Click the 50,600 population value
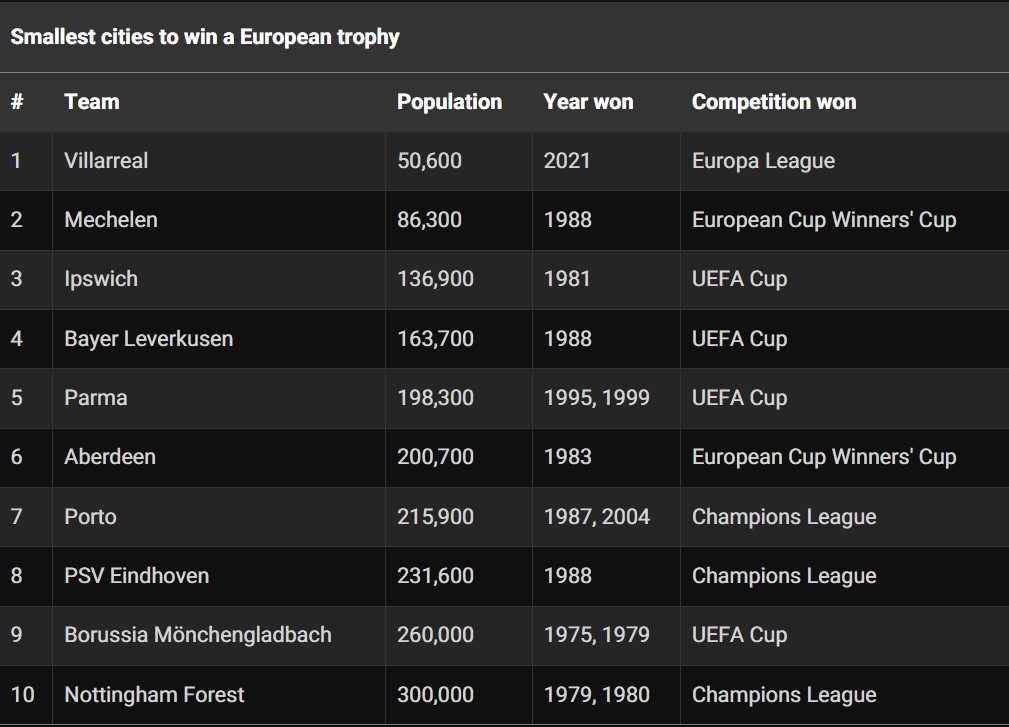Screen dimensions: 1009x727 [429, 160]
